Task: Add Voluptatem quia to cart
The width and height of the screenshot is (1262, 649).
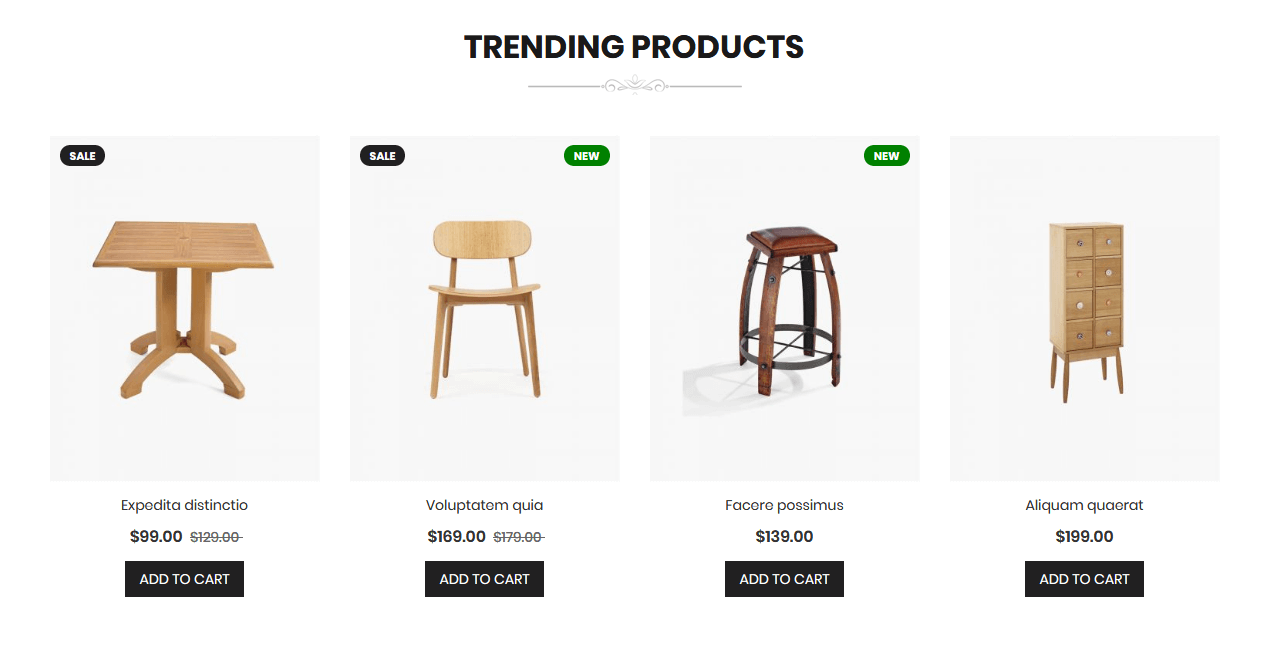Action: coord(484,578)
